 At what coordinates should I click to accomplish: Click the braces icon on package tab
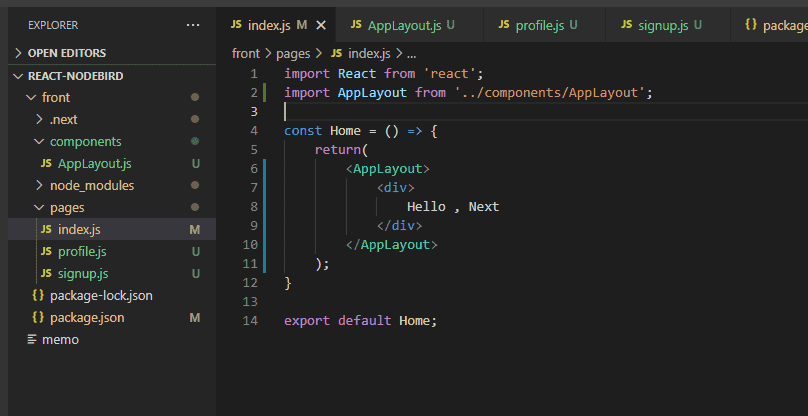point(751,25)
